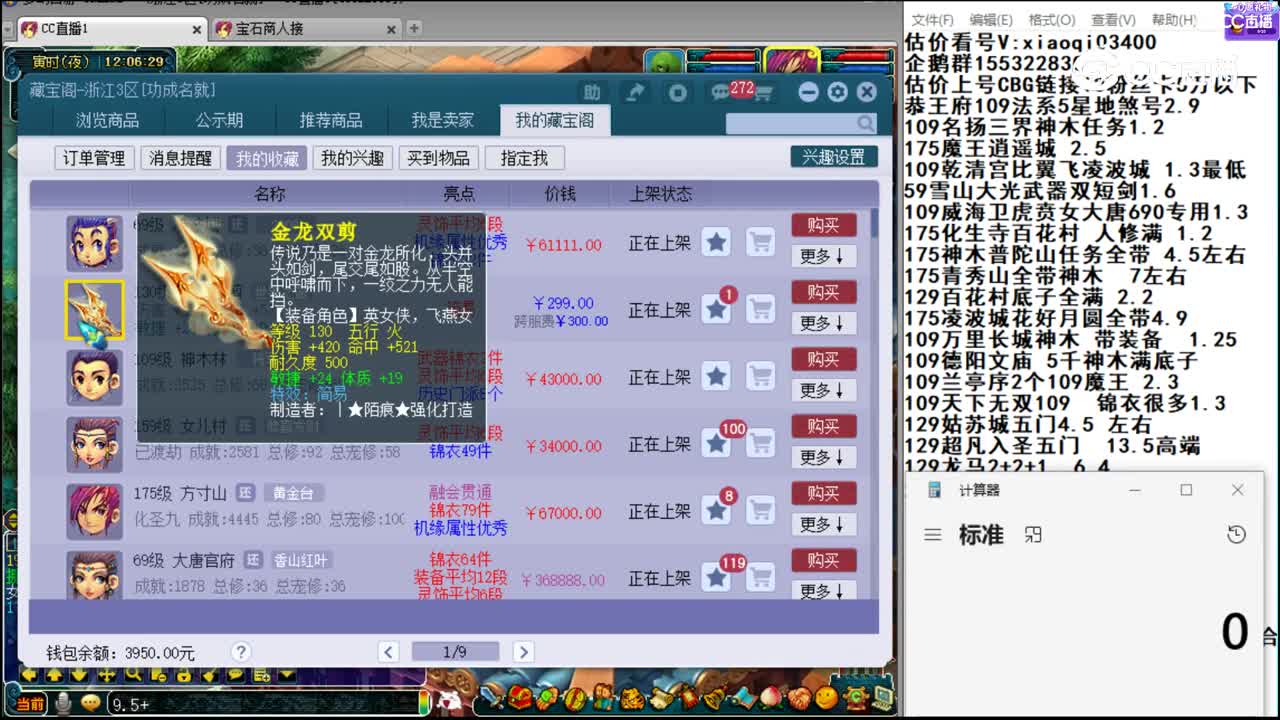Click the question mark help icon

241,652
